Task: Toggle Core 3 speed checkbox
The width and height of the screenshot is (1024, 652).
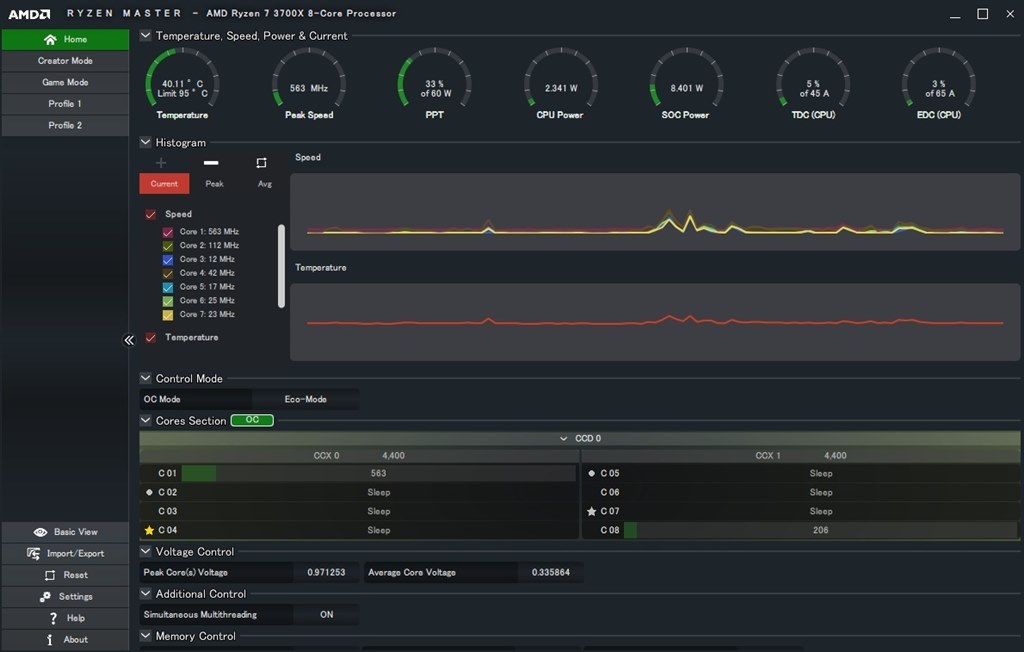Action: (168, 259)
